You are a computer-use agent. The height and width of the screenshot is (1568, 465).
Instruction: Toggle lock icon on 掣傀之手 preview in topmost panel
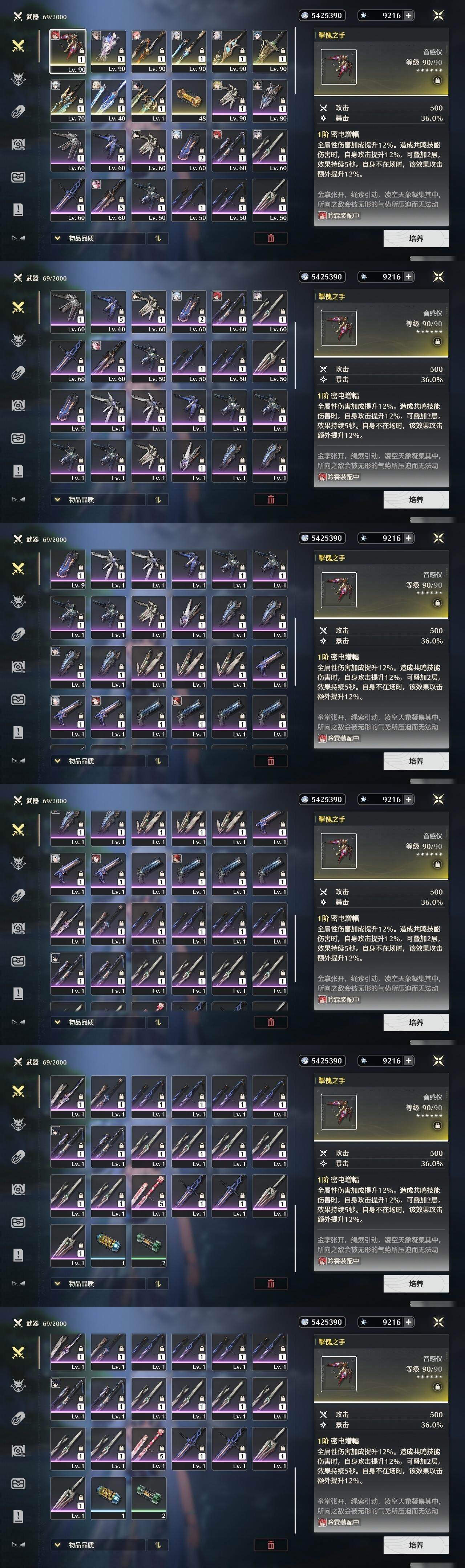point(437,80)
